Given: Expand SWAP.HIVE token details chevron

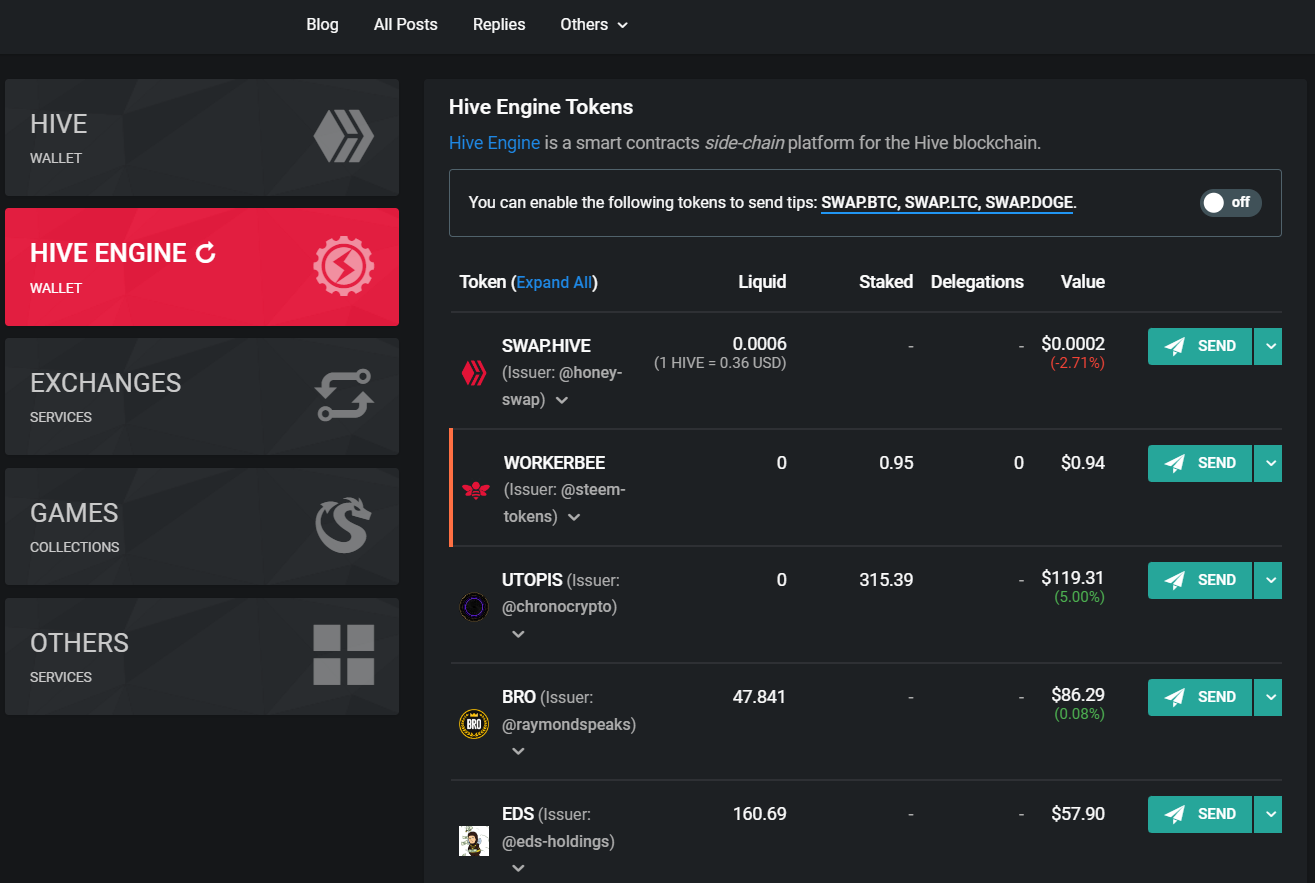Looking at the screenshot, I should point(562,400).
